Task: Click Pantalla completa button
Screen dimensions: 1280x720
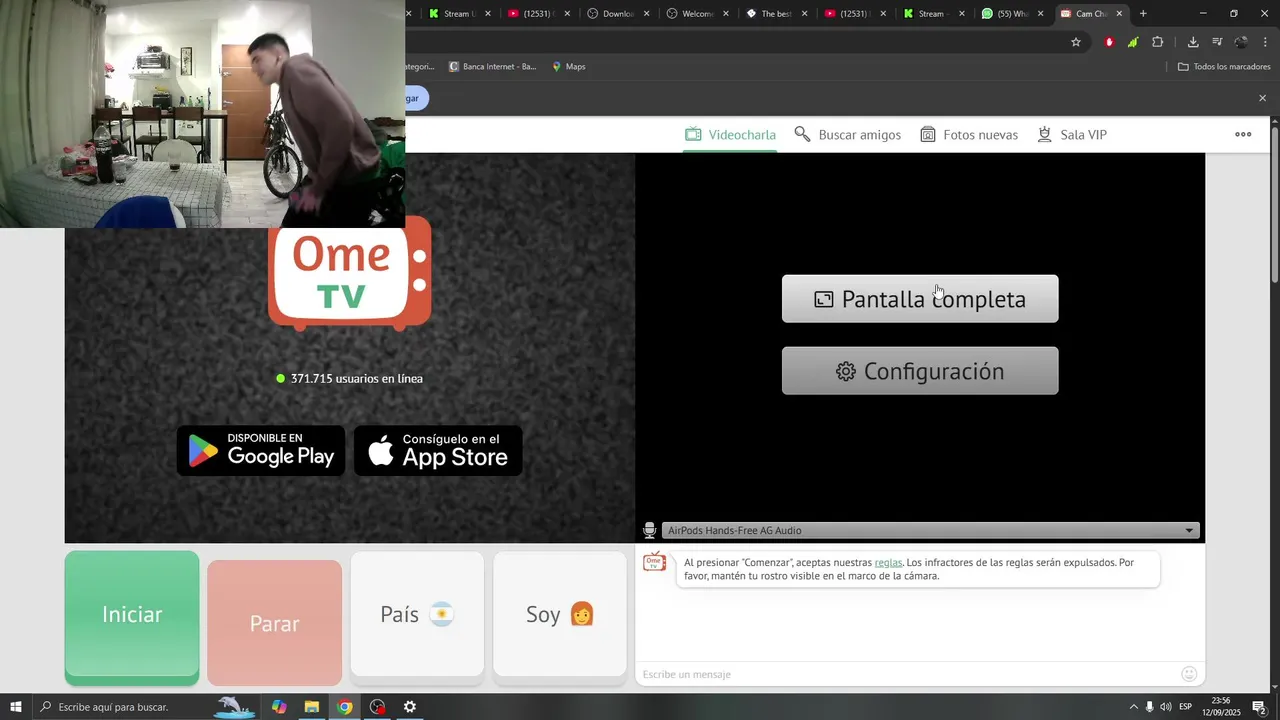Action: tap(920, 299)
